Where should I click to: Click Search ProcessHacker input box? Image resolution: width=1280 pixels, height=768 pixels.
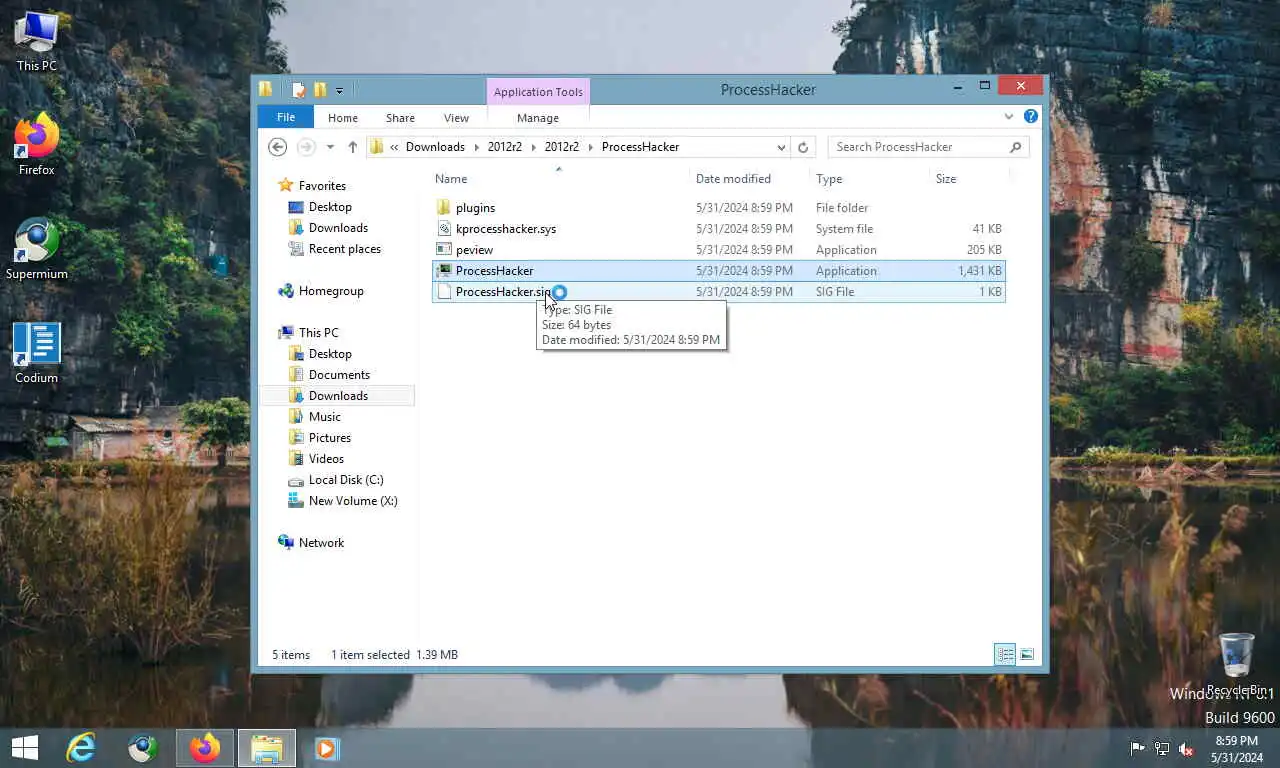coord(930,147)
